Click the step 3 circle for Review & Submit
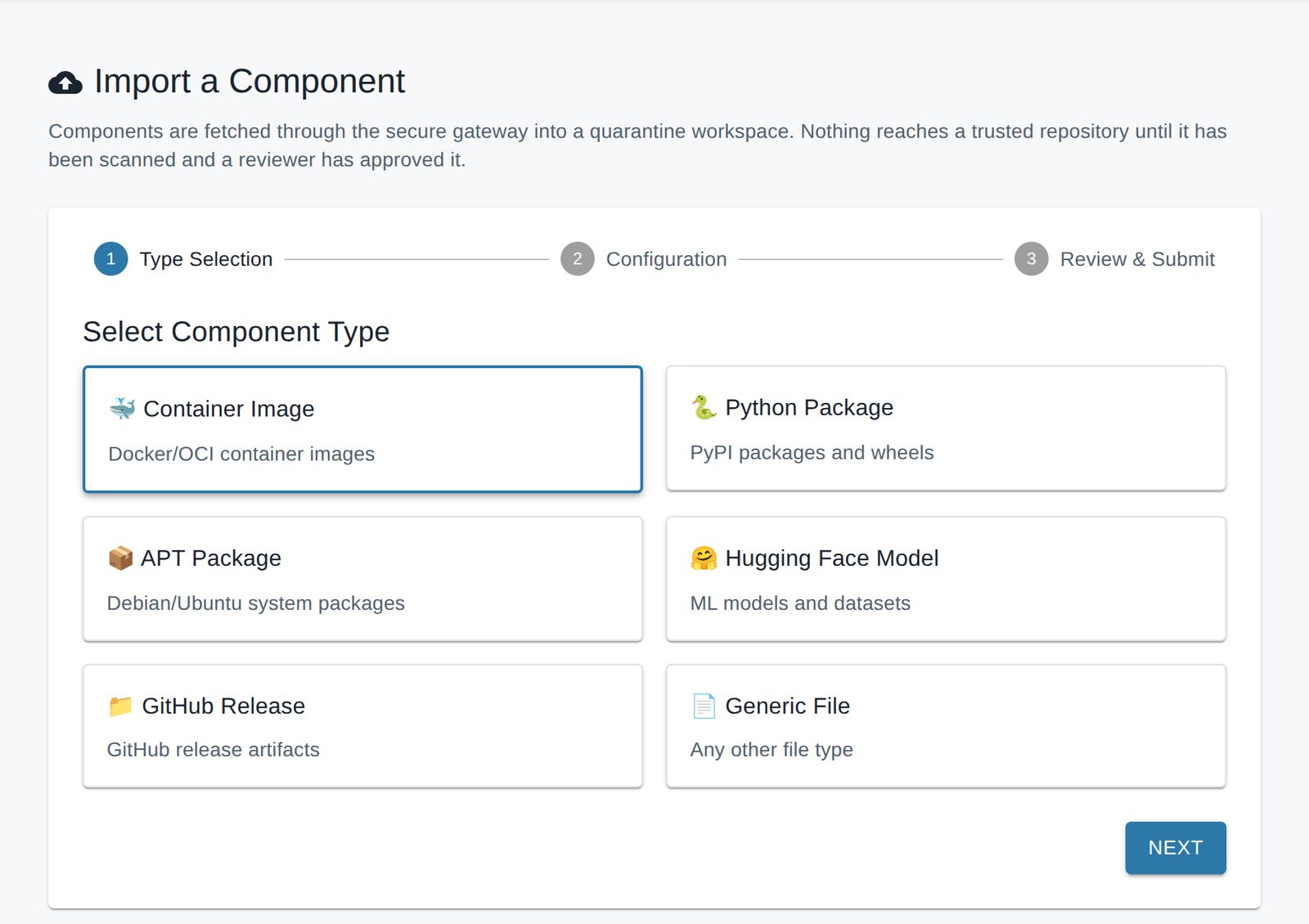The height and width of the screenshot is (924, 1309). pyautogui.click(x=1032, y=259)
